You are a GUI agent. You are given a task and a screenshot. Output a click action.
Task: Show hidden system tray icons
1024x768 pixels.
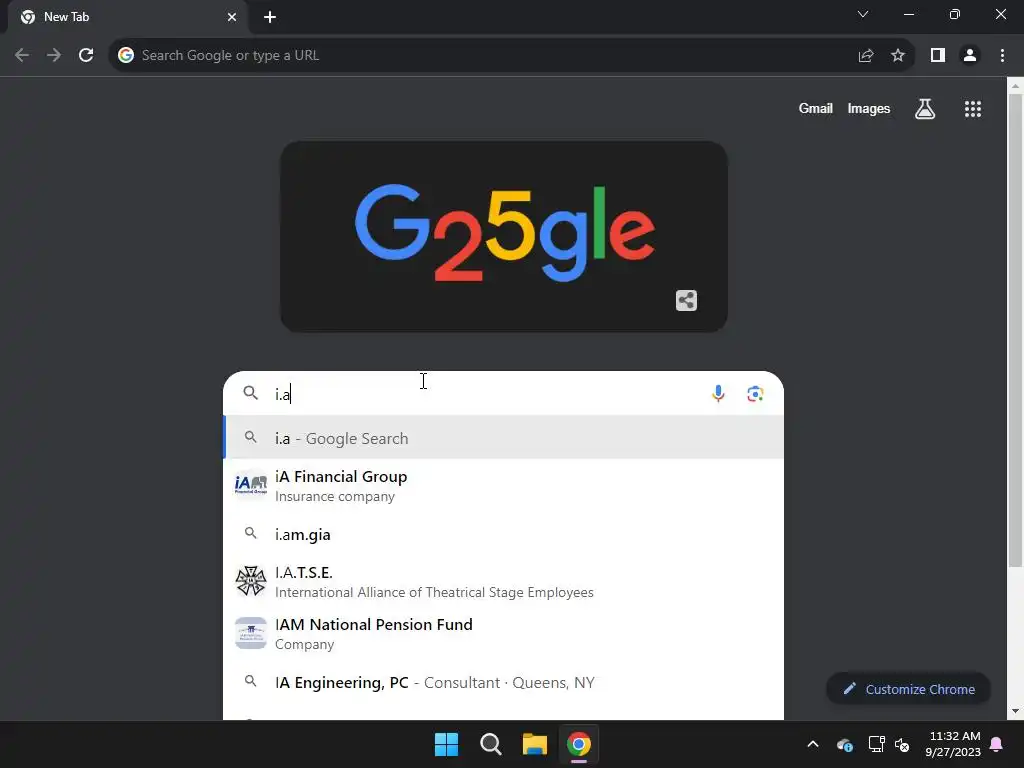point(813,744)
